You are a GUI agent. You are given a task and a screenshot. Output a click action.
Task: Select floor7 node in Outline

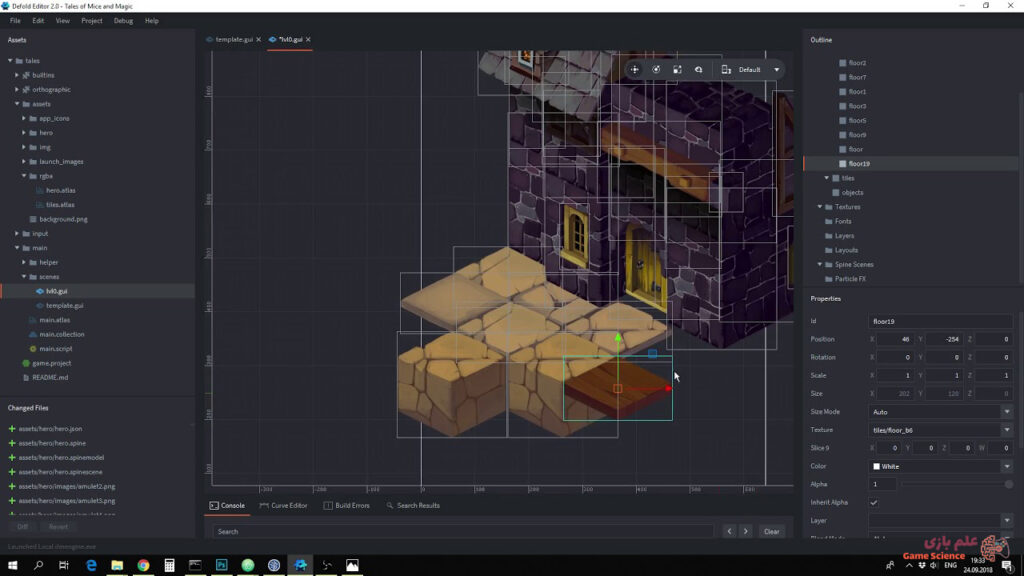[857, 77]
